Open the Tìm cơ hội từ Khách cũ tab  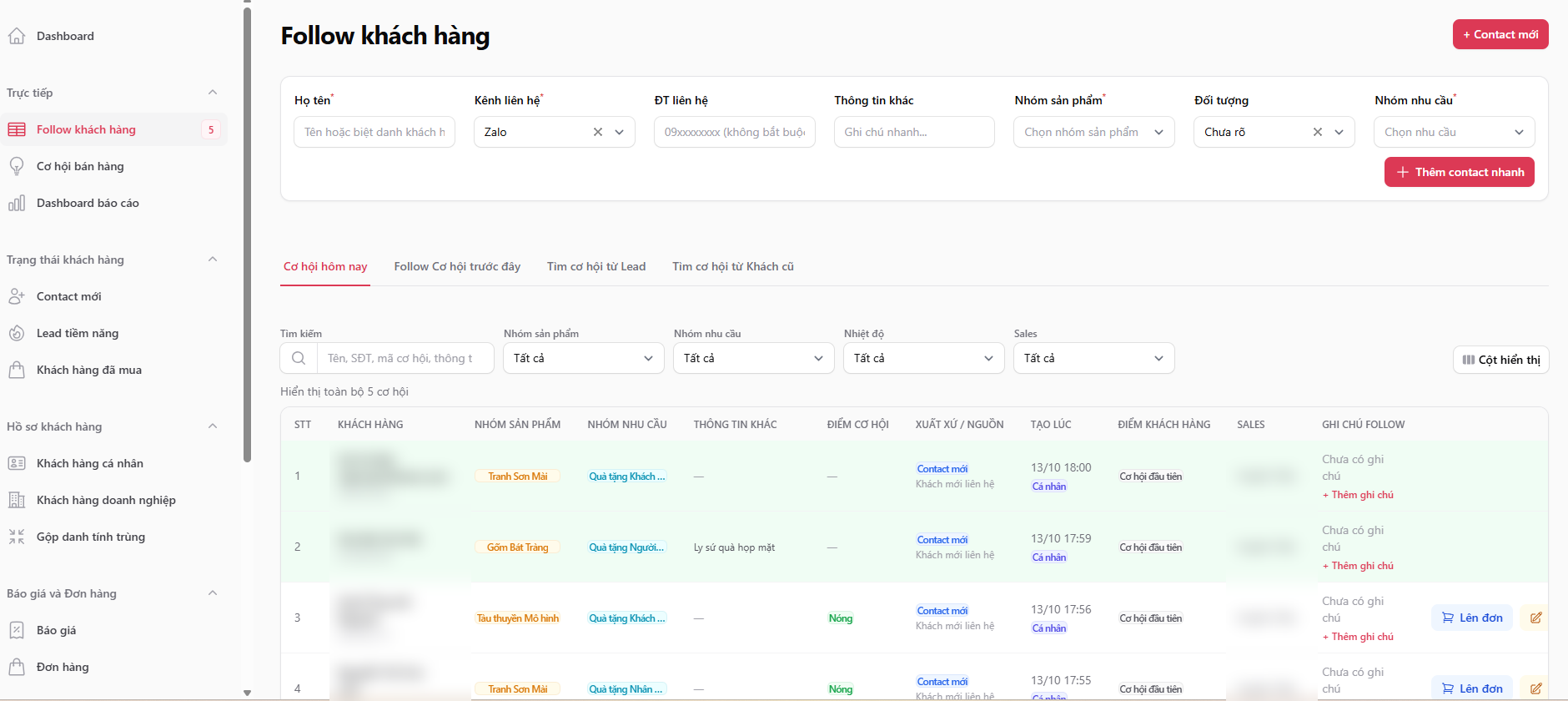click(x=733, y=266)
